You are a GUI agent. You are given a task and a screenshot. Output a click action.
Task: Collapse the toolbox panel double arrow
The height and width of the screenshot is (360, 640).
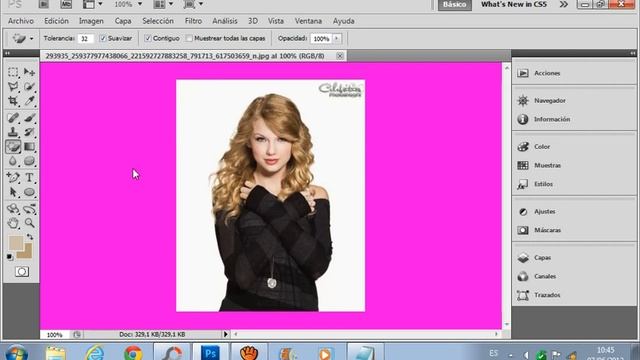[7, 53]
